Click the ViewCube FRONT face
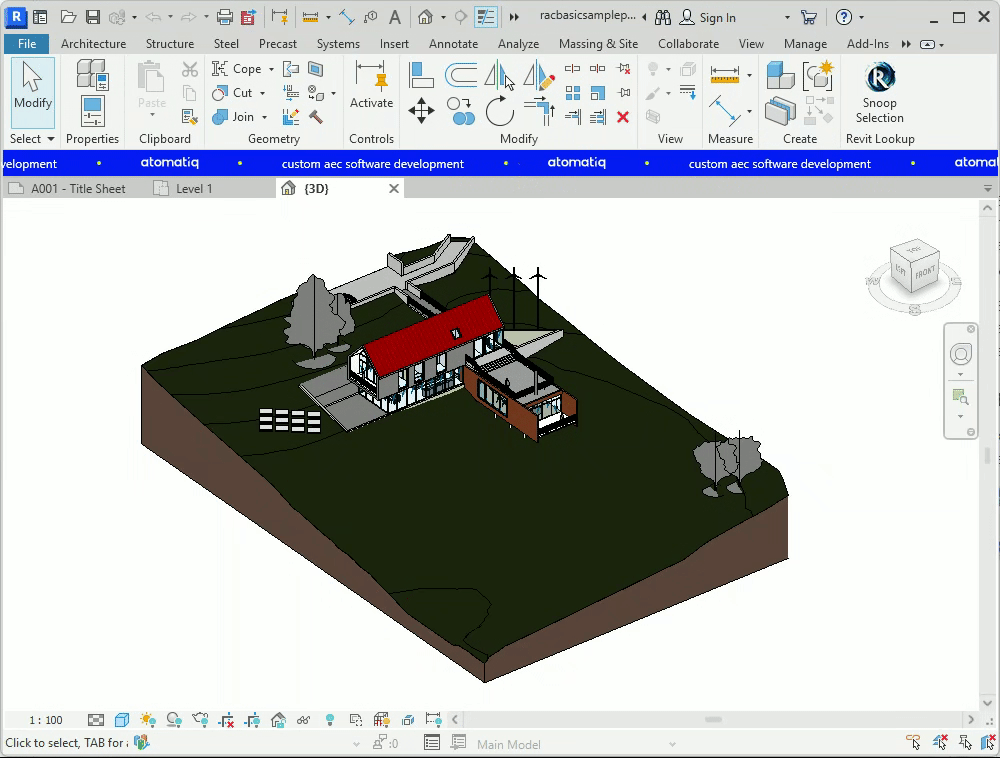Image resolution: width=1000 pixels, height=758 pixels. 924,272
